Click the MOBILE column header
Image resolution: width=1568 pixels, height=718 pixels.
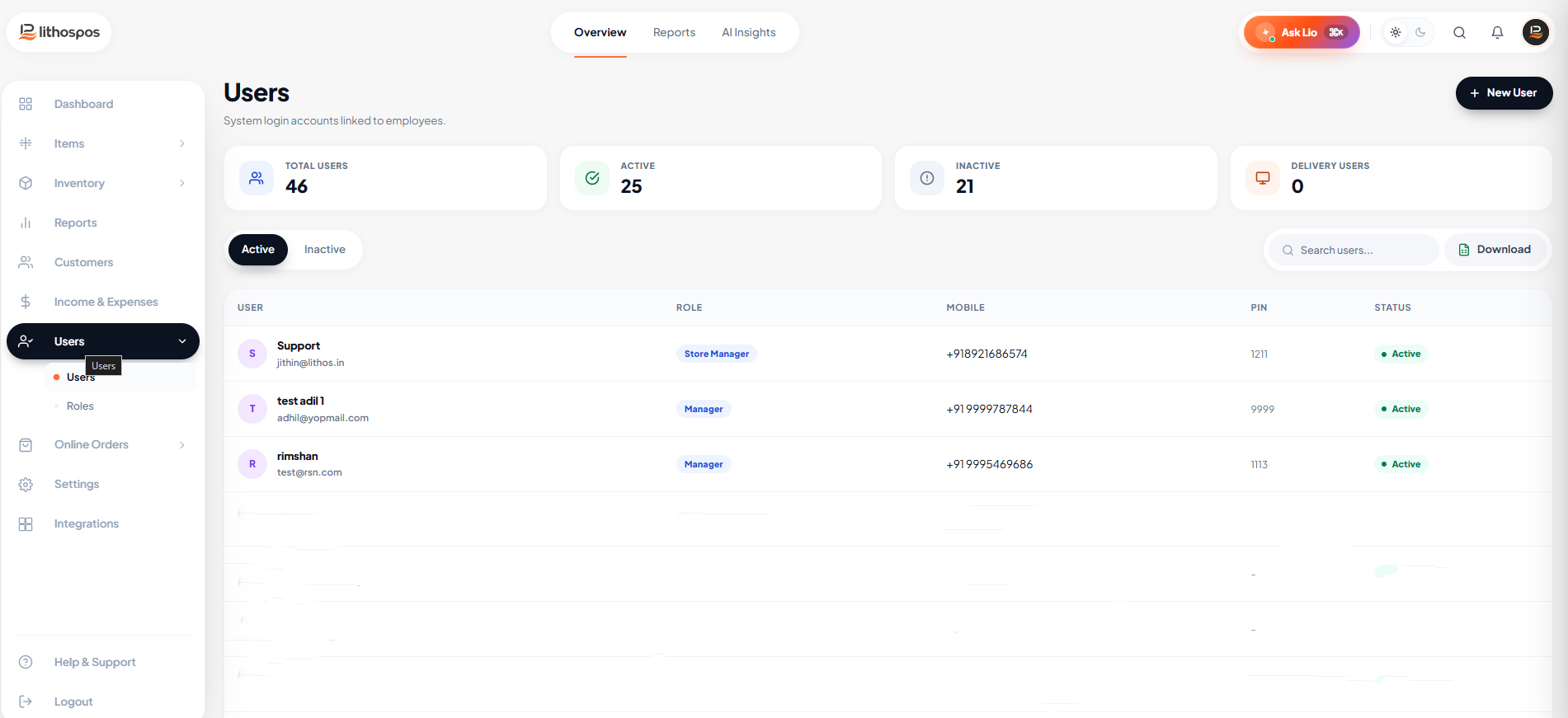[x=966, y=307]
